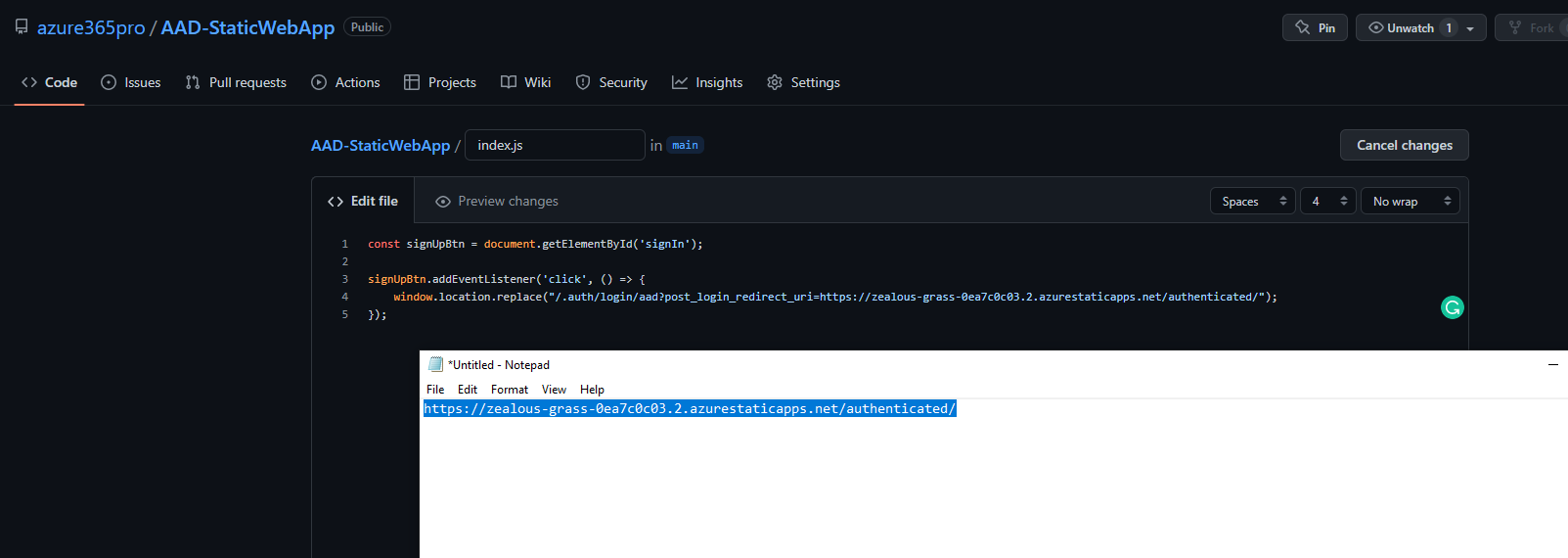Pin the repository with Pin button
The width and height of the screenshot is (1568, 558).
point(1315,27)
